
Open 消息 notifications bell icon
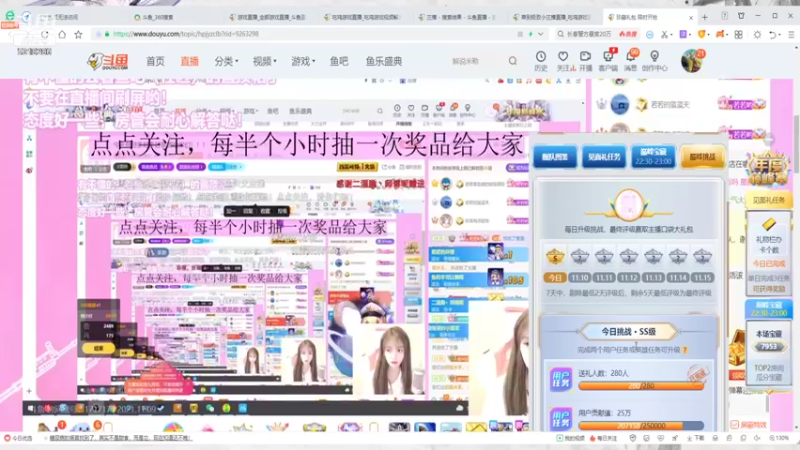(631, 61)
